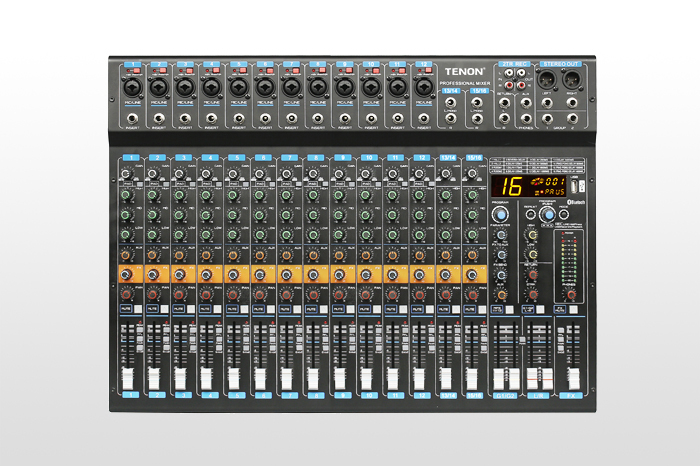The width and height of the screenshot is (700, 466).
Task: Click the channel 6 orange FX knob
Action: (261, 273)
